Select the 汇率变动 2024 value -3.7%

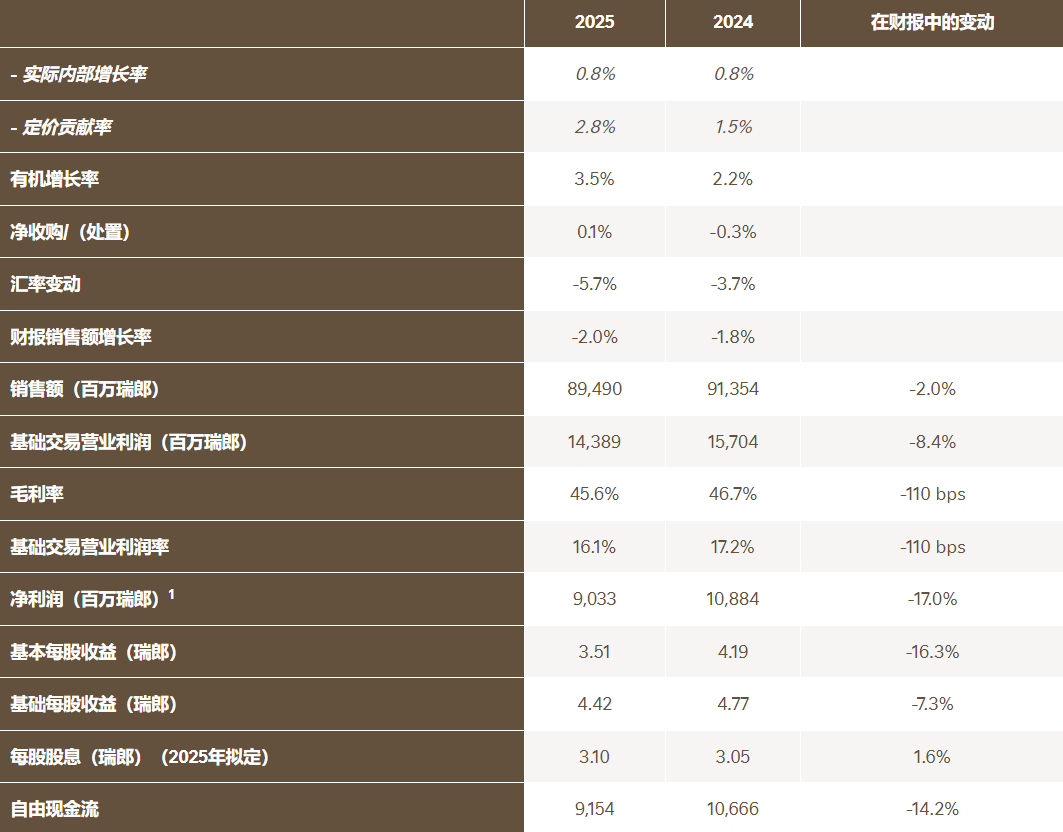733,284
